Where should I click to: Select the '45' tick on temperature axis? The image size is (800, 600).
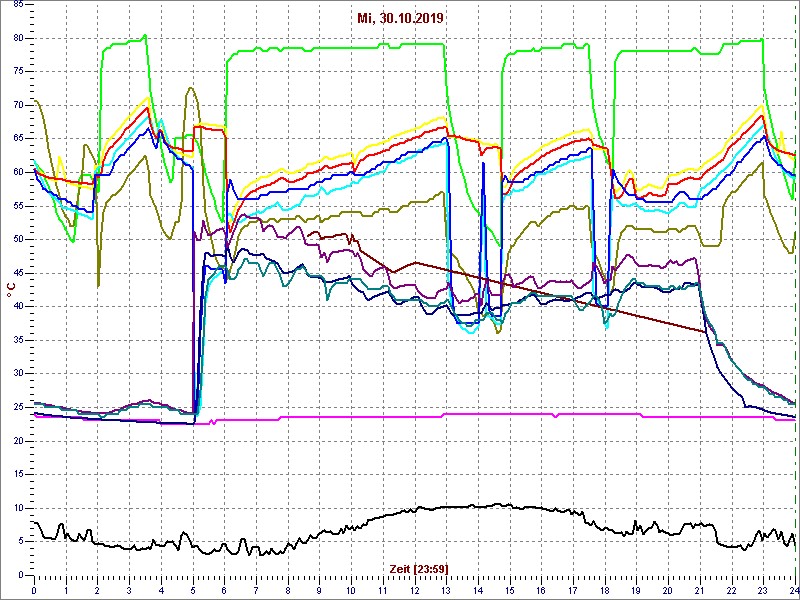(x=18, y=273)
